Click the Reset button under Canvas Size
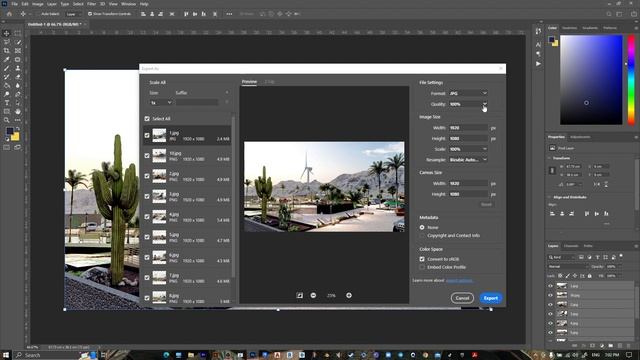This screenshot has width=640, height=360. 486,204
